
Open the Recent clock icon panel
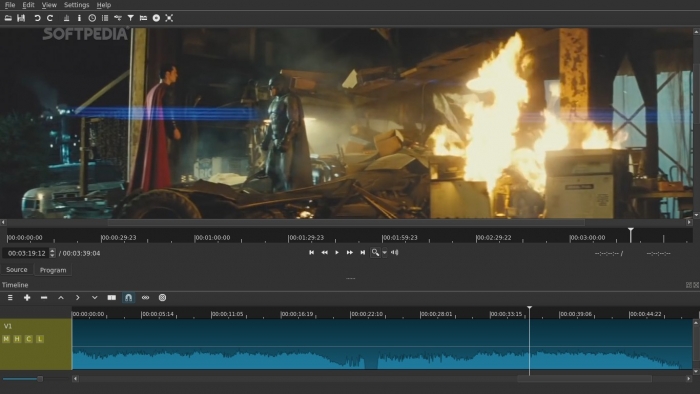[92, 18]
